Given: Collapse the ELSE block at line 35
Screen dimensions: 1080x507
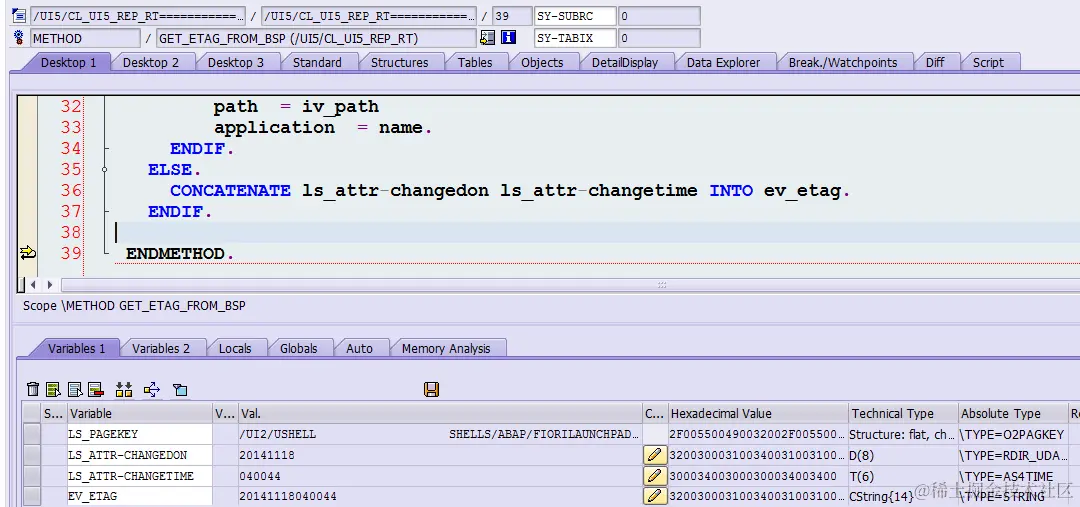Looking at the screenshot, I should 105,169.
